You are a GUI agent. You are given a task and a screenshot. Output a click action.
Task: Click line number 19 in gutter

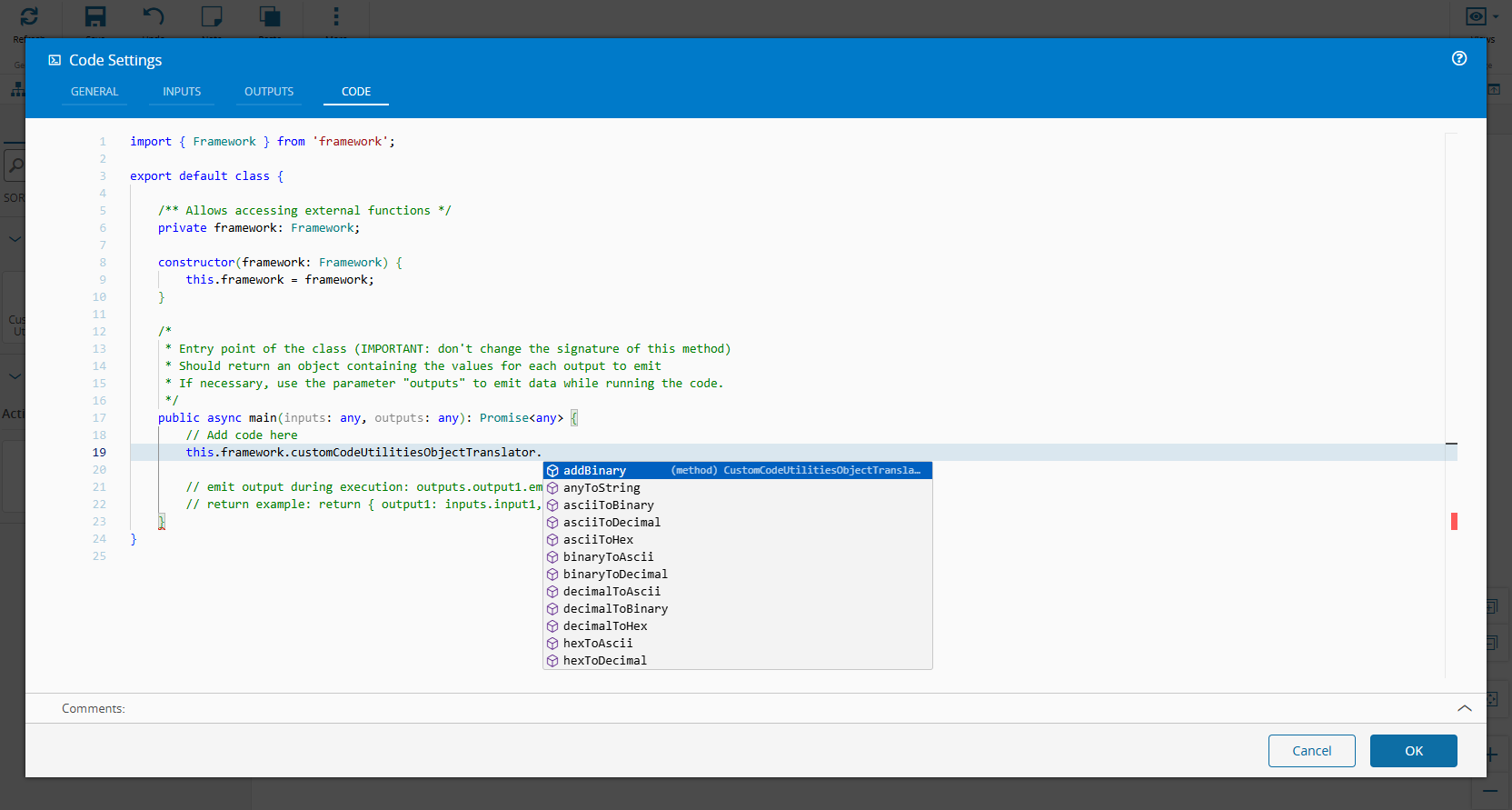[x=99, y=453]
